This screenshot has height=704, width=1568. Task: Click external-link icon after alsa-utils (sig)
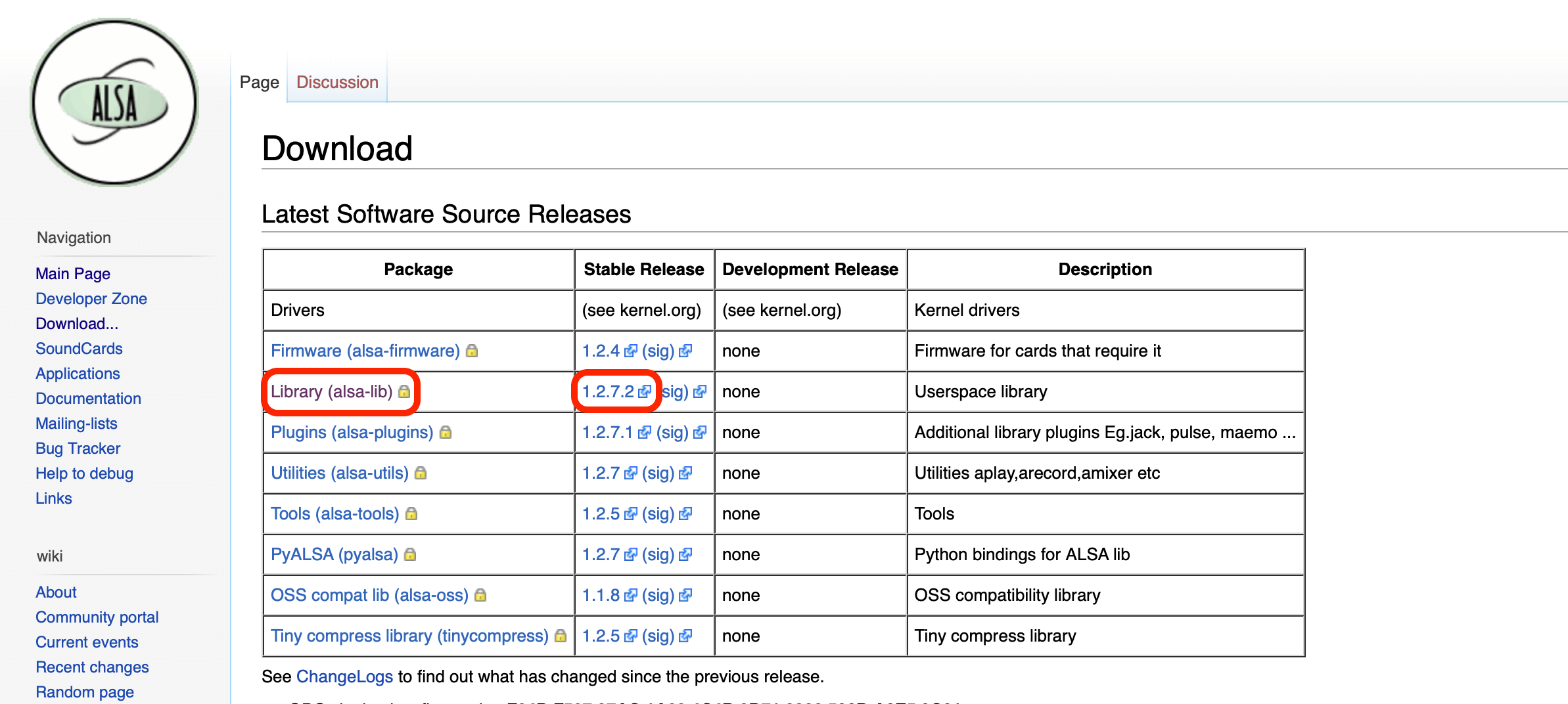(685, 473)
